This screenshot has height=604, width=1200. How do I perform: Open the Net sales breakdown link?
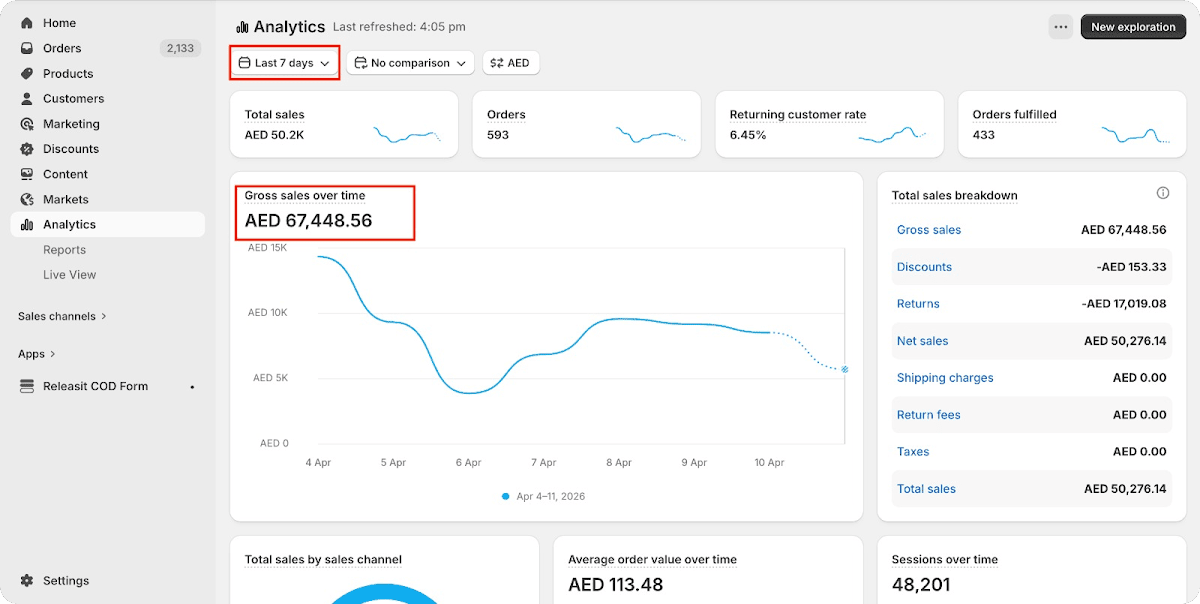point(922,341)
